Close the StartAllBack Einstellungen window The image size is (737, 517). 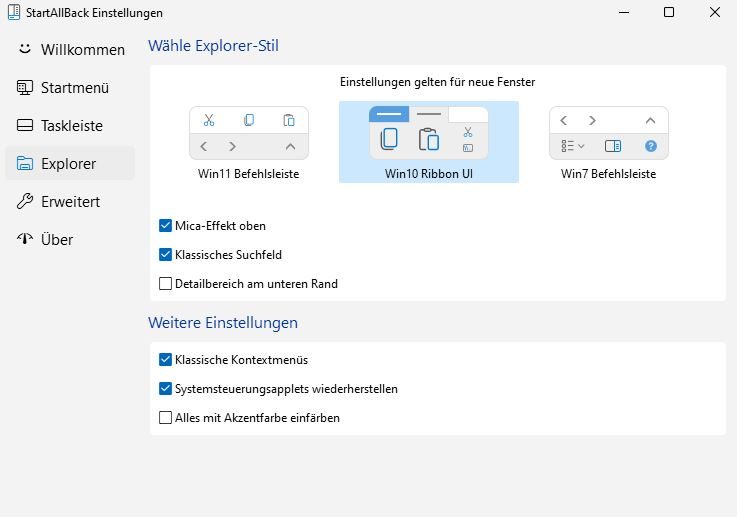pos(714,12)
